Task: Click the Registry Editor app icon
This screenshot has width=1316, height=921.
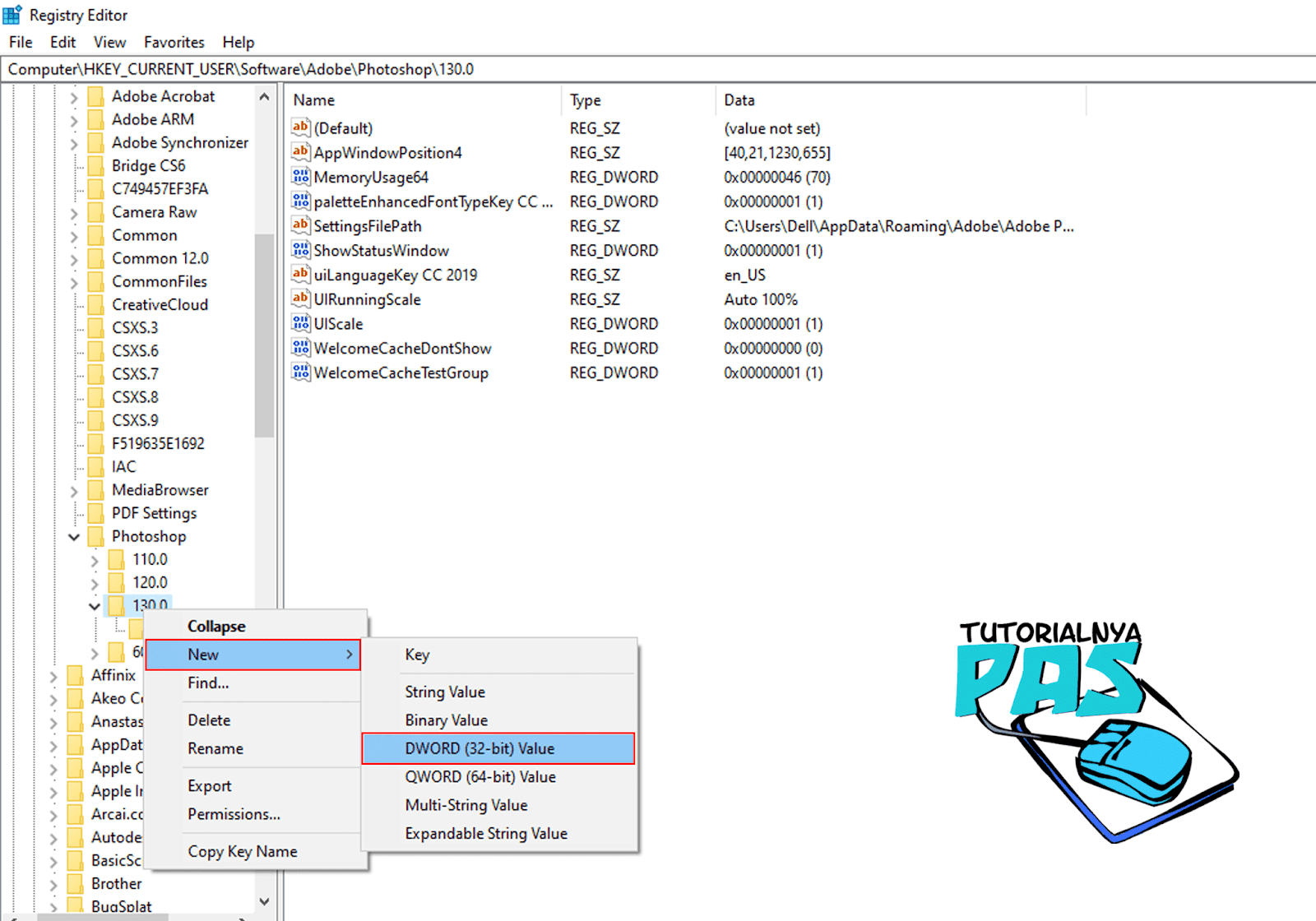Action: tap(12, 15)
